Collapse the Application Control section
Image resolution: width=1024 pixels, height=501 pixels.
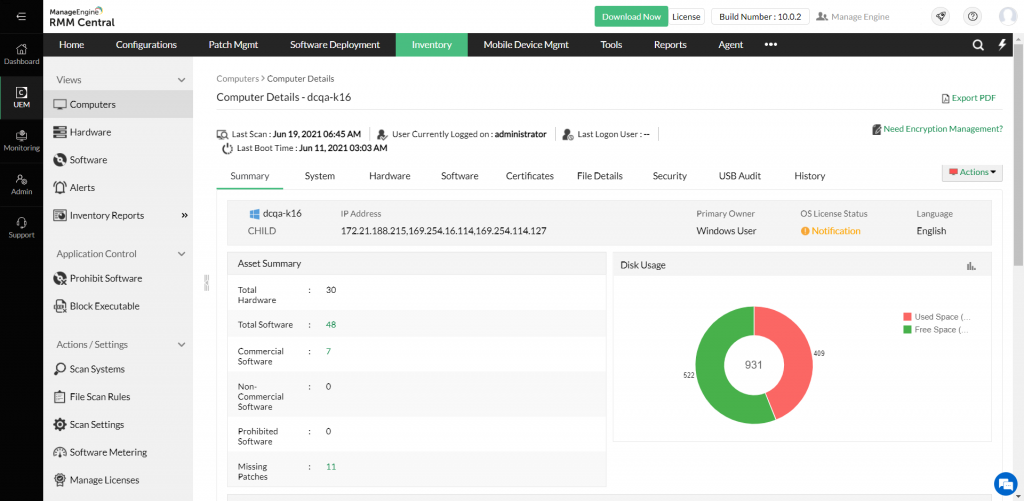point(181,254)
